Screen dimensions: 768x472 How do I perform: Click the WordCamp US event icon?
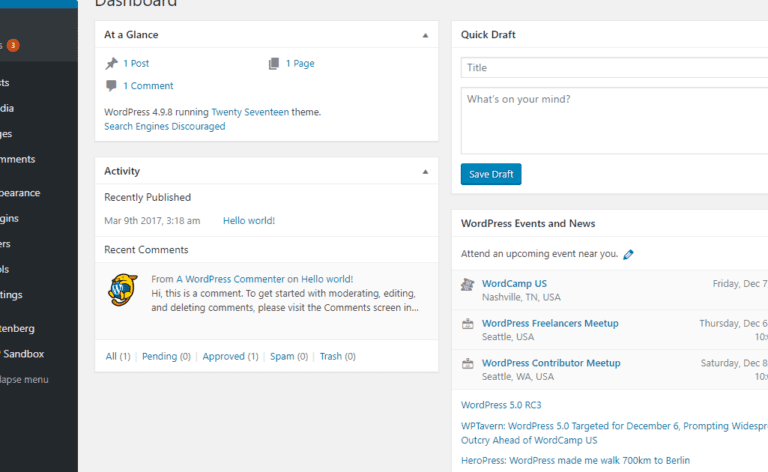[x=467, y=285]
